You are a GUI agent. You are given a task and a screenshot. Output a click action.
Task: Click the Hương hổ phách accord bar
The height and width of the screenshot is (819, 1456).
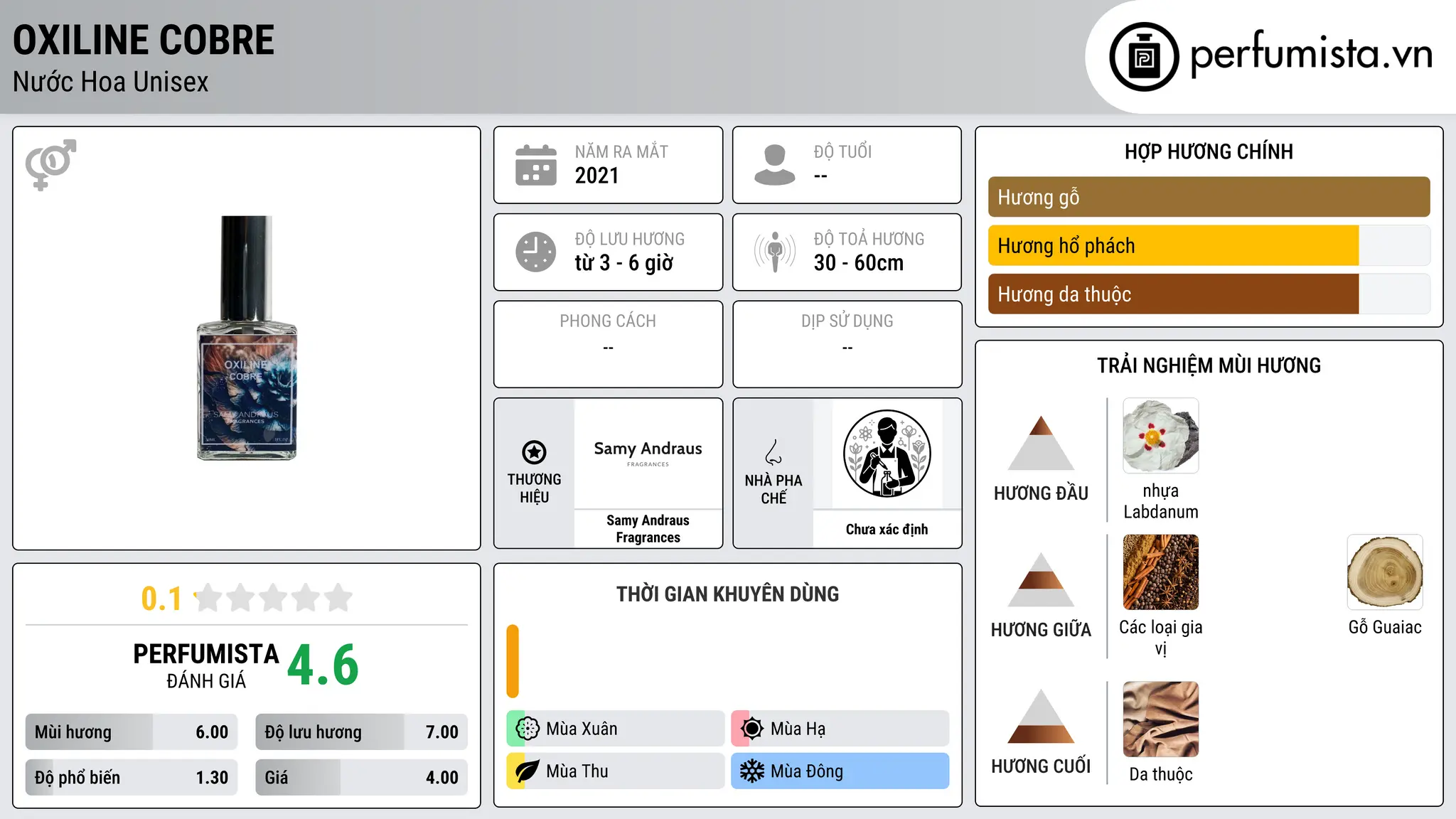(1209, 245)
